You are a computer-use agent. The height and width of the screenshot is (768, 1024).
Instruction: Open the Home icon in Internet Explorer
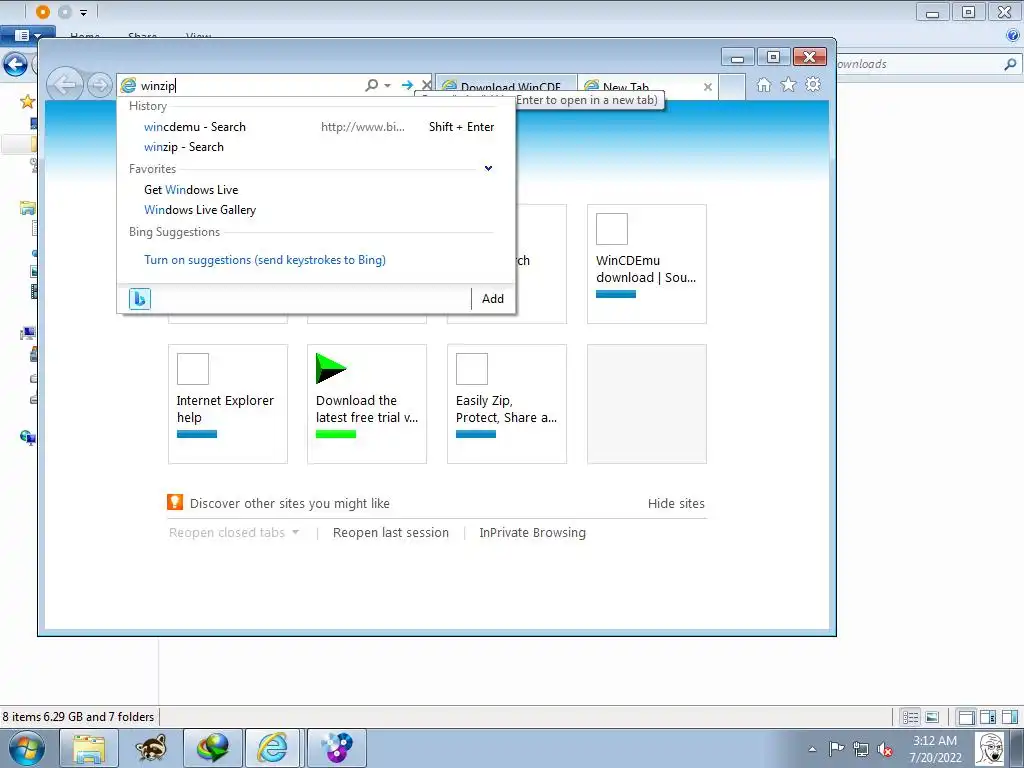[763, 85]
